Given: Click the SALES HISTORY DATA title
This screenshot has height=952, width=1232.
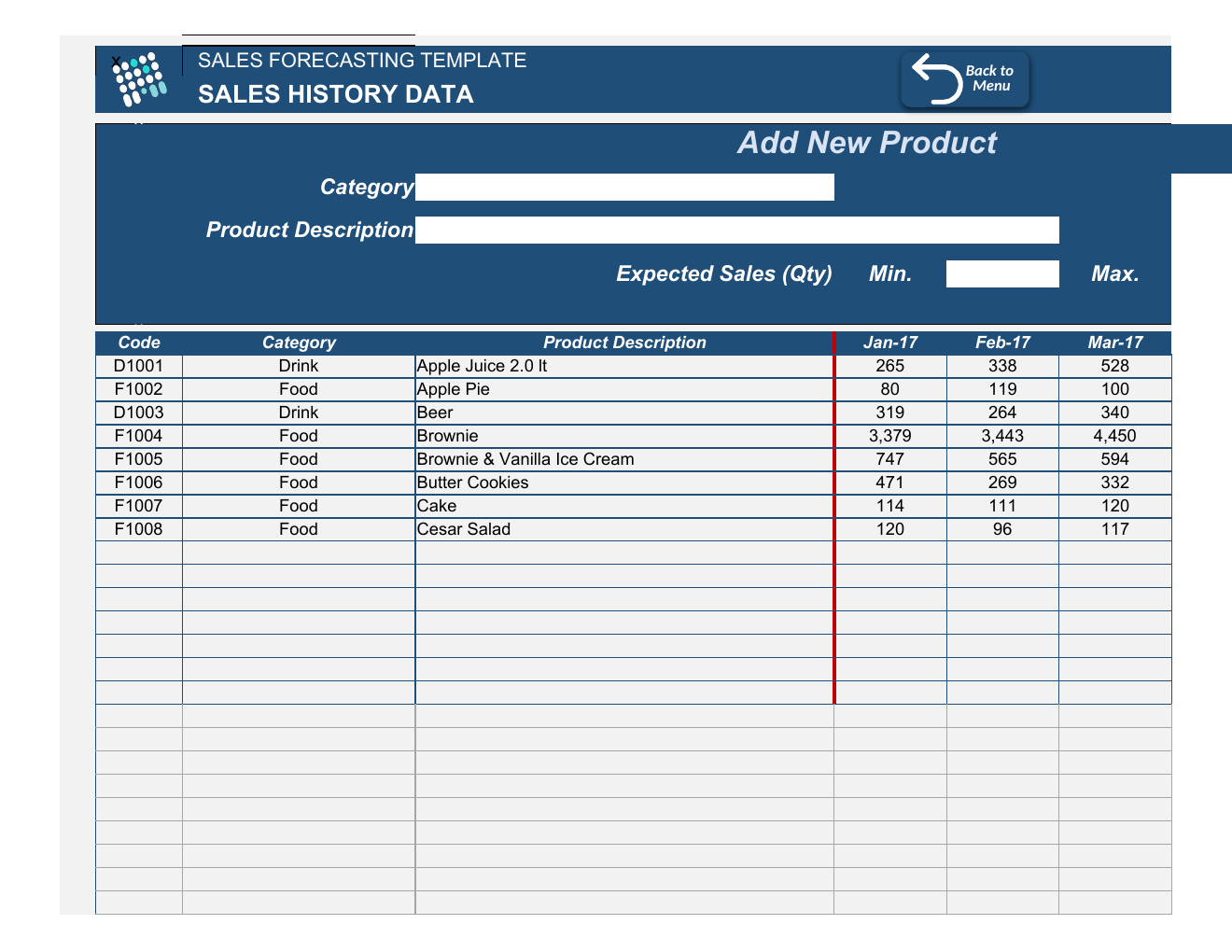Looking at the screenshot, I should (x=336, y=94).
